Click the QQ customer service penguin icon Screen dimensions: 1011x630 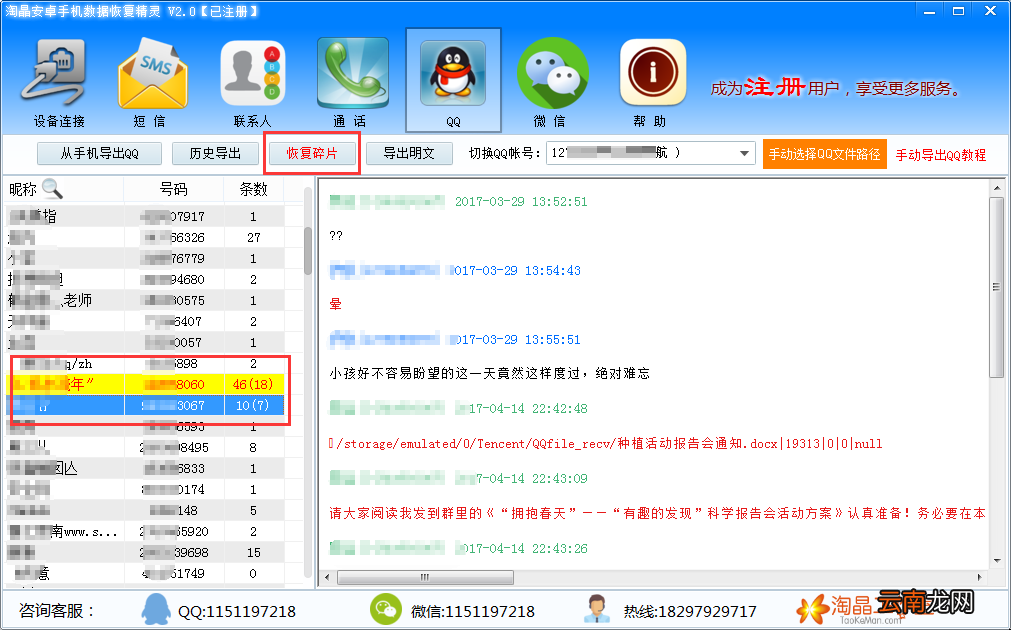(156, 610)
